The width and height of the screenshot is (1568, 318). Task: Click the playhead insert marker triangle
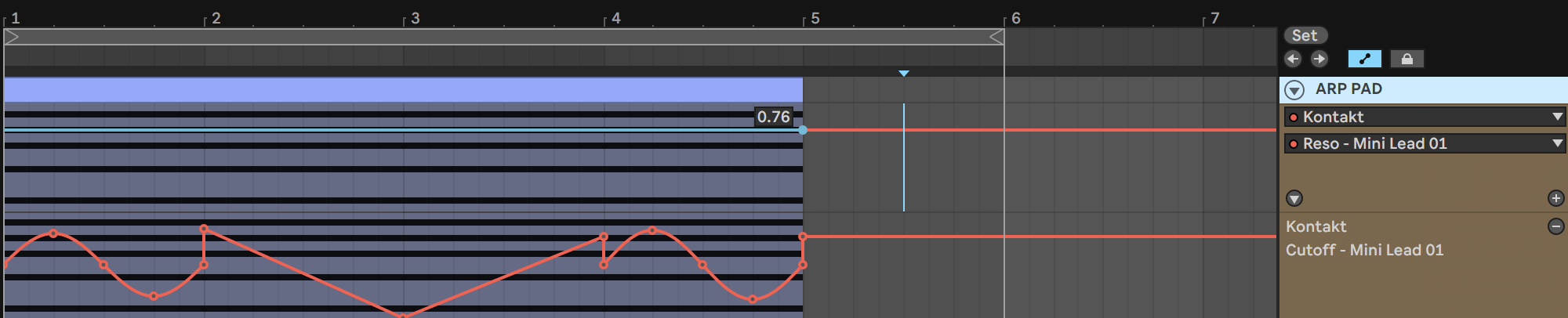pos(904,74)
